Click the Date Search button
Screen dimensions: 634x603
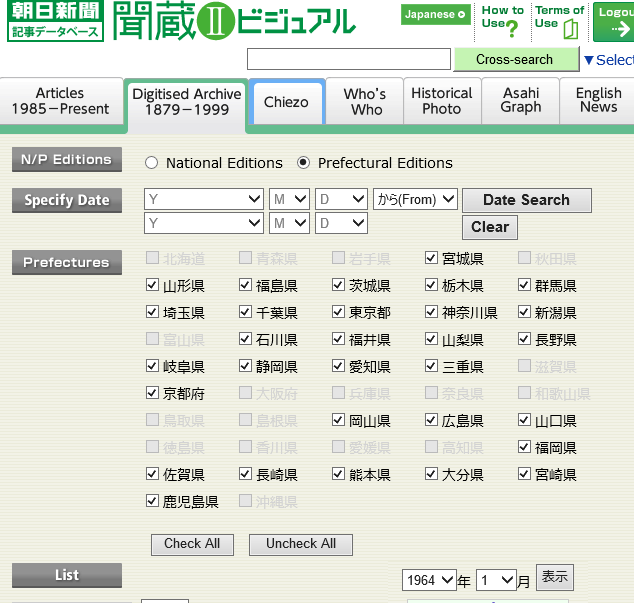point(527,200)
